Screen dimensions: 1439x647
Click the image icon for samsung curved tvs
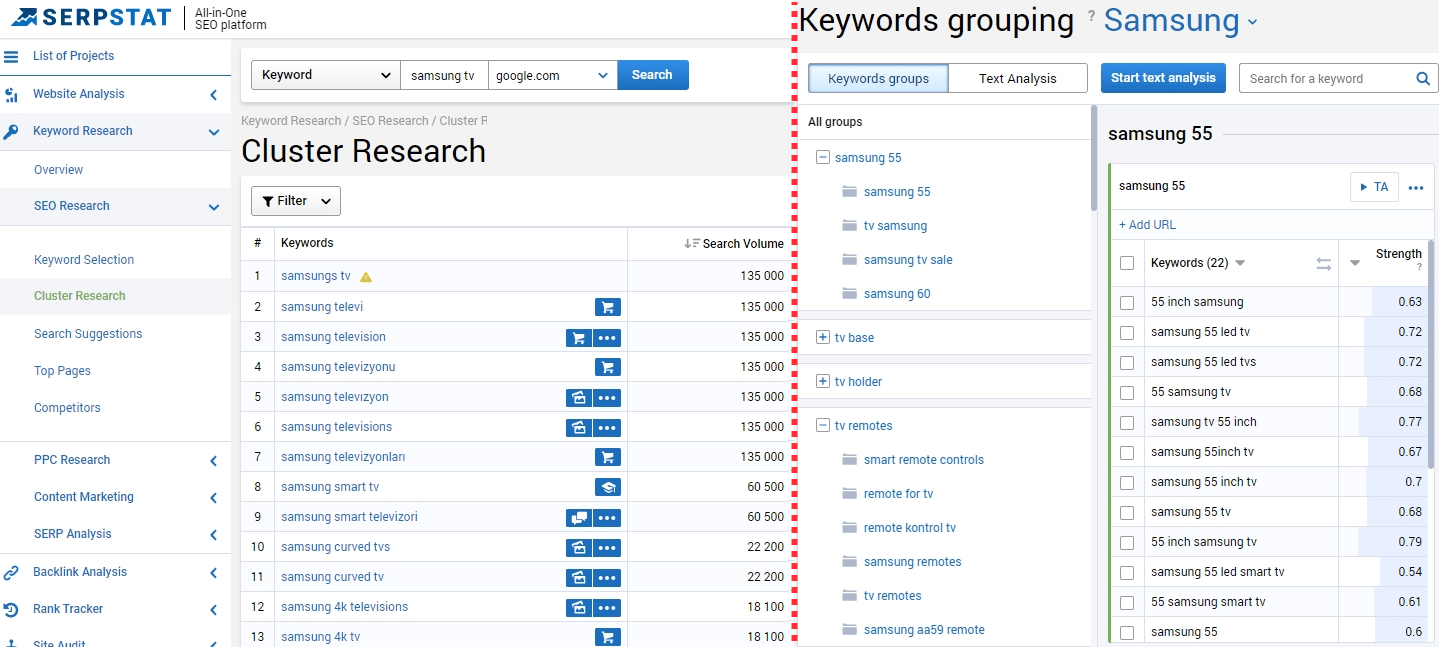point(578,547)
